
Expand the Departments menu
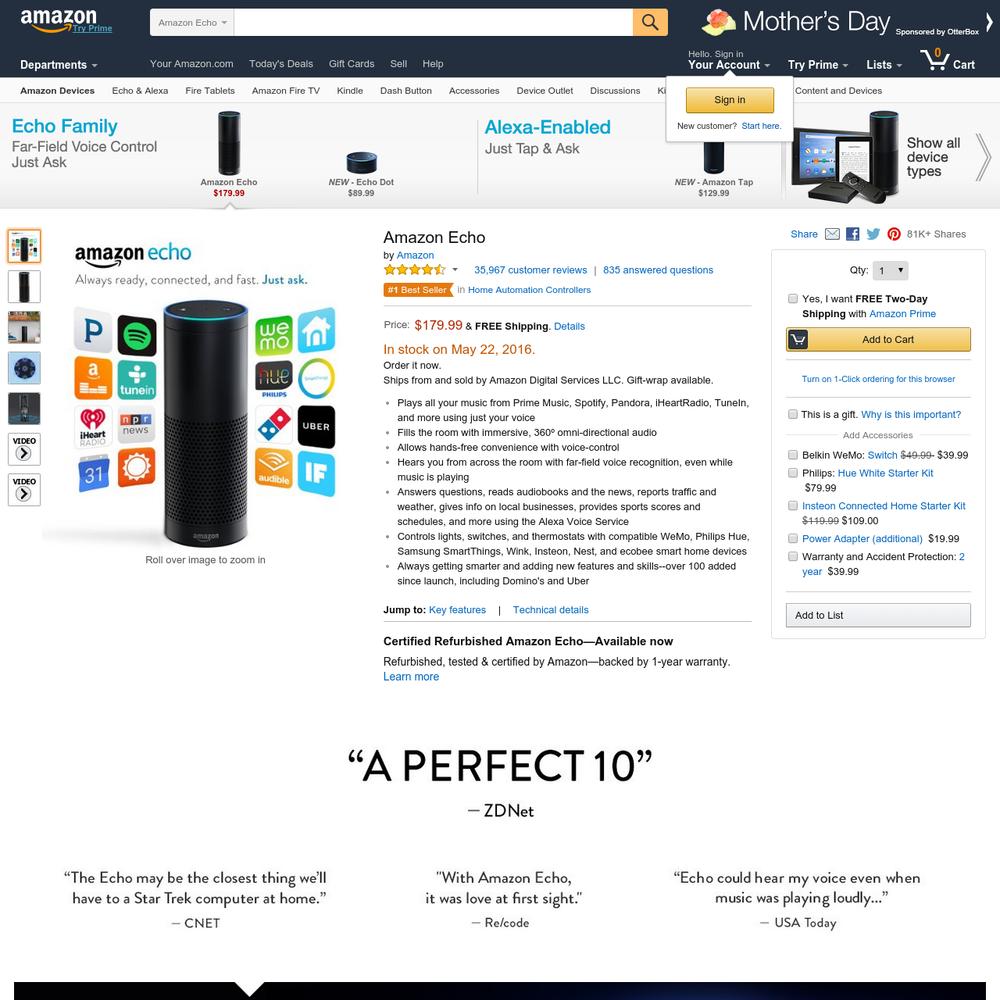pos(59,64)
